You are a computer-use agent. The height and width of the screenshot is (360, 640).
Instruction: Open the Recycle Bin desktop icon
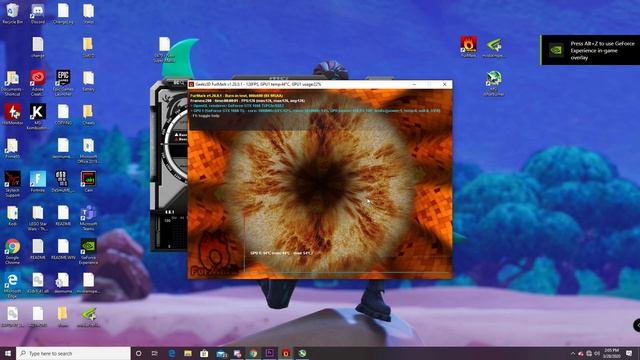[x=12, y=13]
